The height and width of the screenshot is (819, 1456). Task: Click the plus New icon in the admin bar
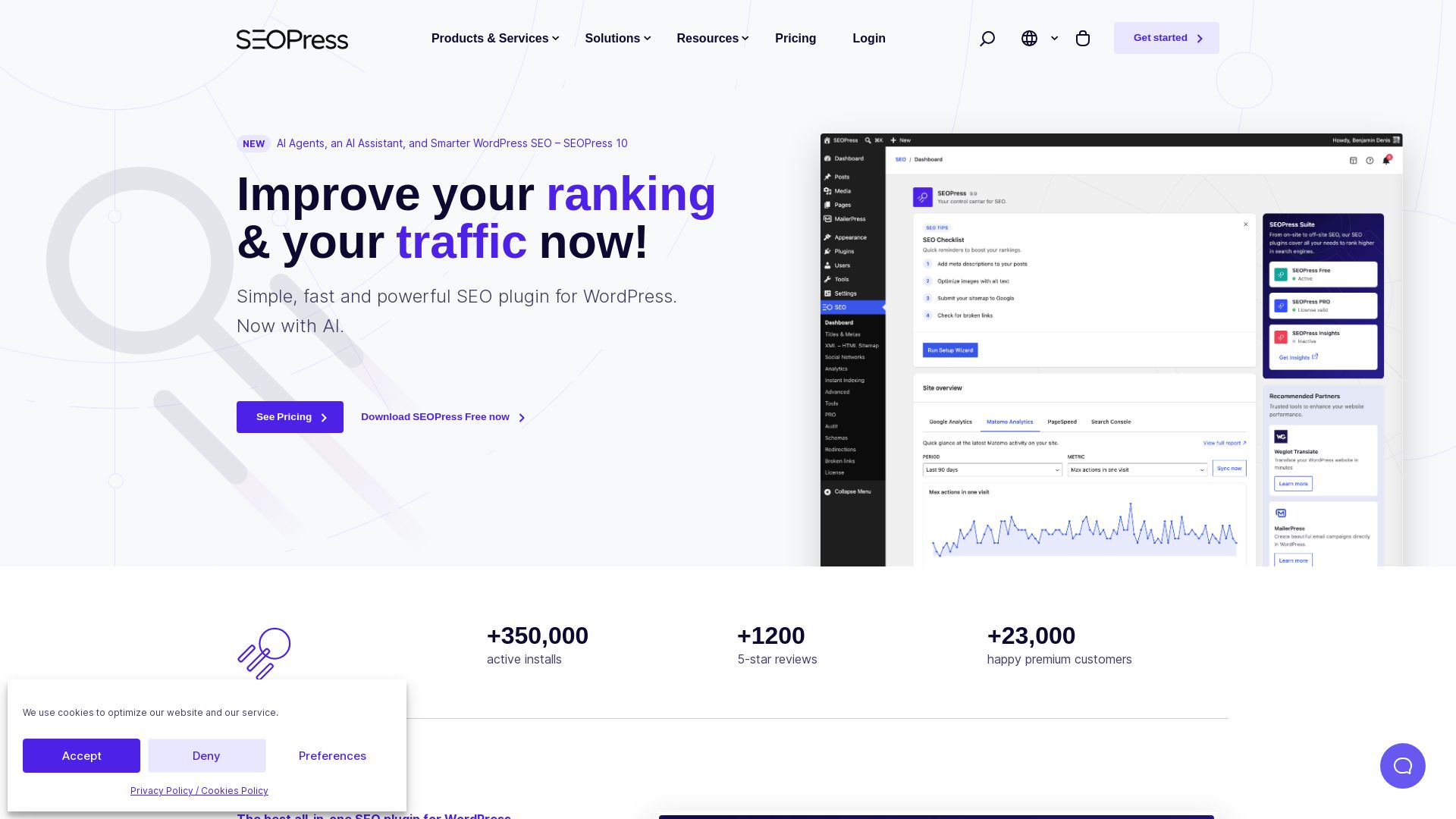pyautogui.click(x=893, y=140)
